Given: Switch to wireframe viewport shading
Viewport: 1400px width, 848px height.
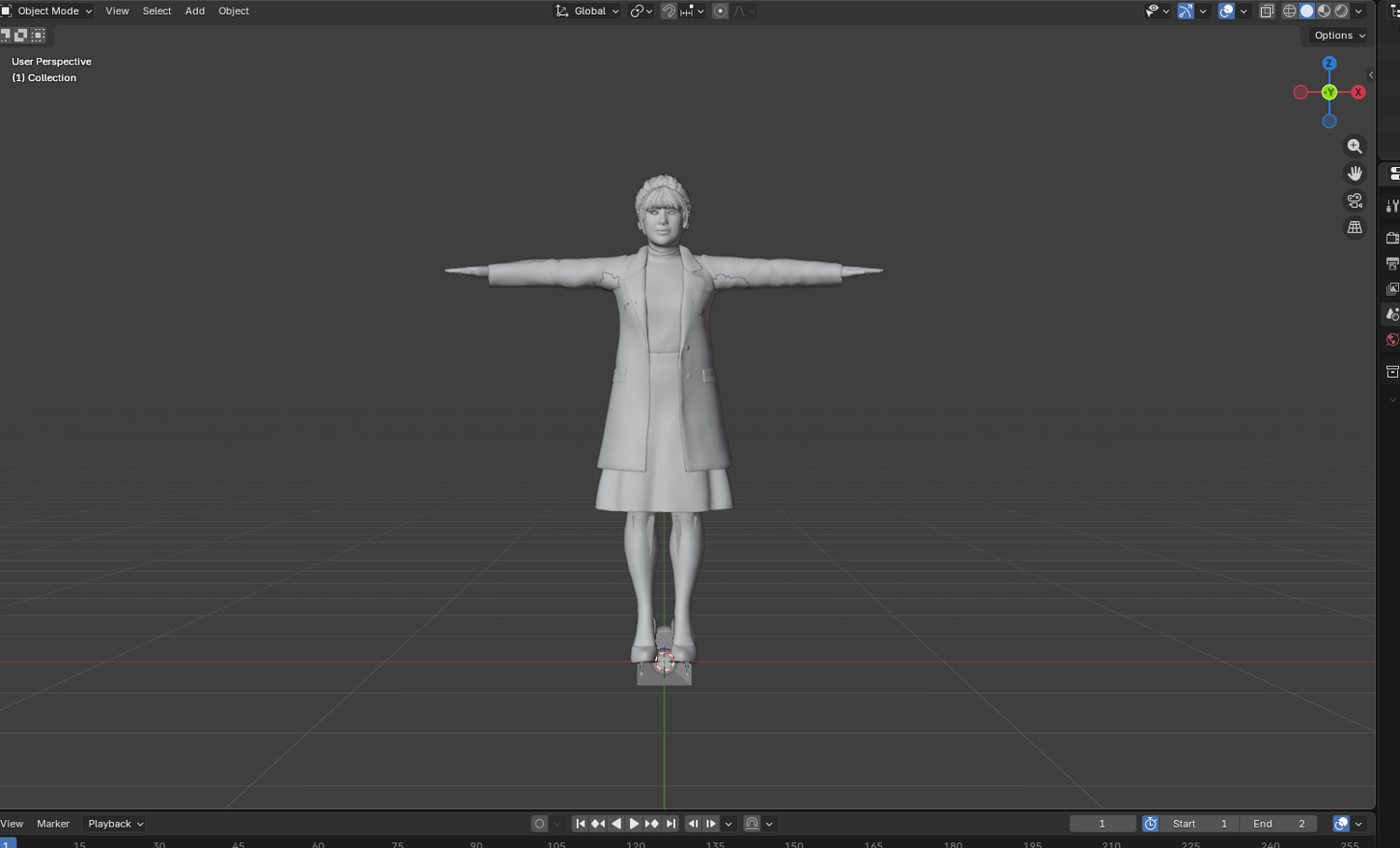Looking at the screenshot, I should coord(1289,11).
